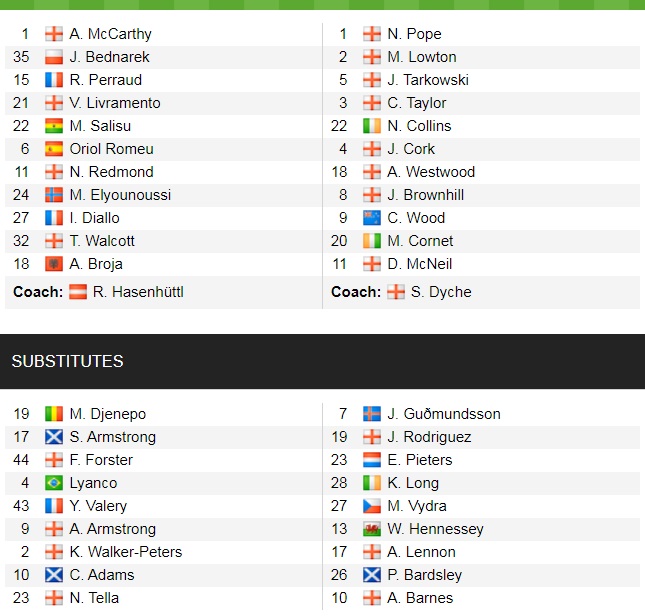Click the SUBSTITUTES section header
Screen dimensions: 645x616
pyautogui.click(x=68, y=361)
